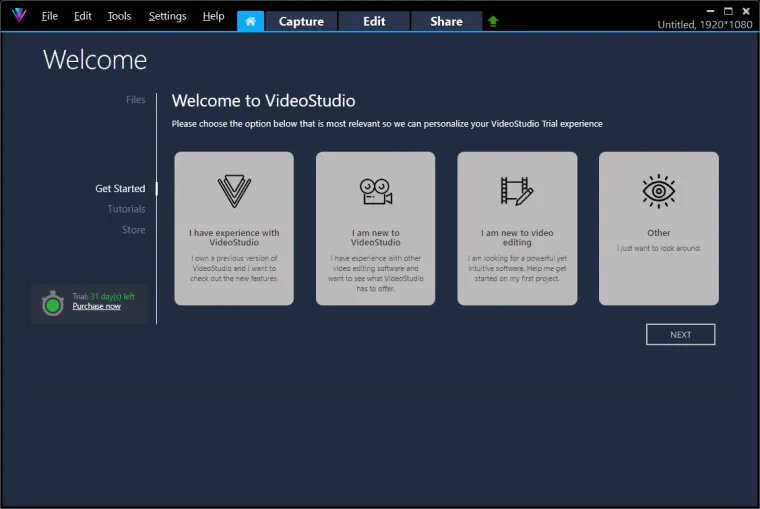Screen dimensions: 760x509
Task: Select Get Started in the sidebar
Action: click(x=120, y=189)
